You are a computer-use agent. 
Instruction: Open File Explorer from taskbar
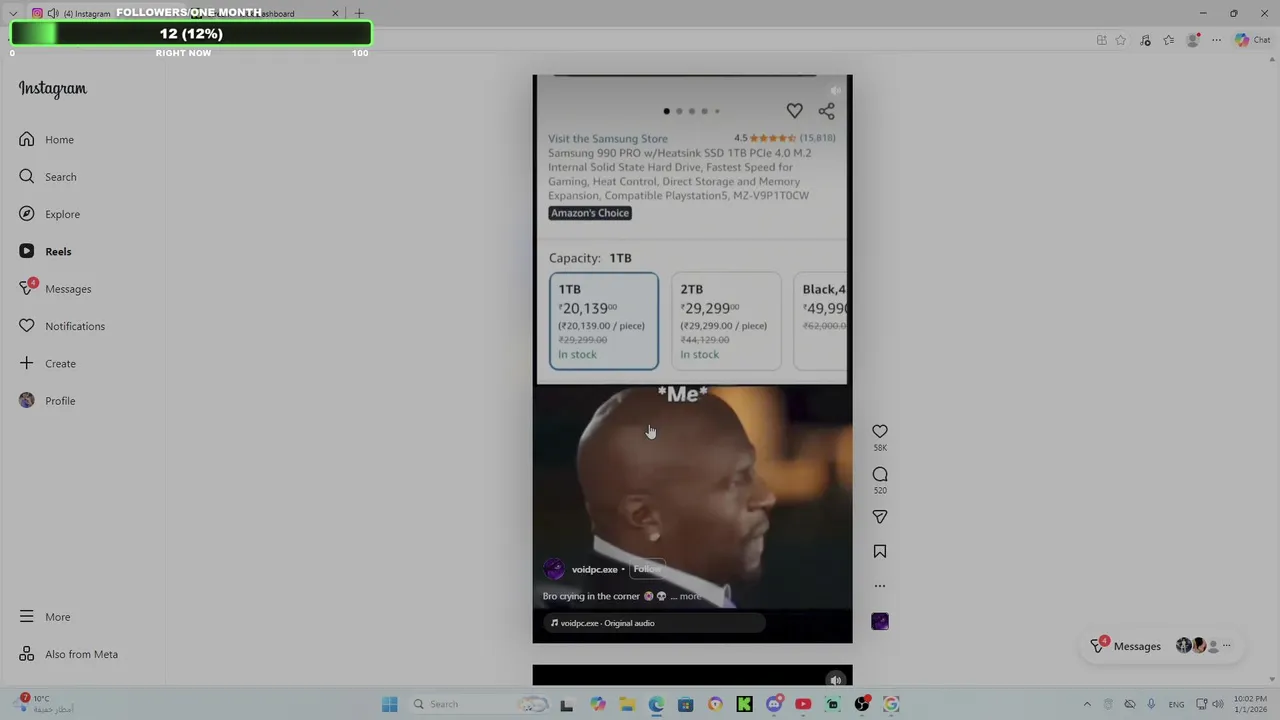[627, 704]
